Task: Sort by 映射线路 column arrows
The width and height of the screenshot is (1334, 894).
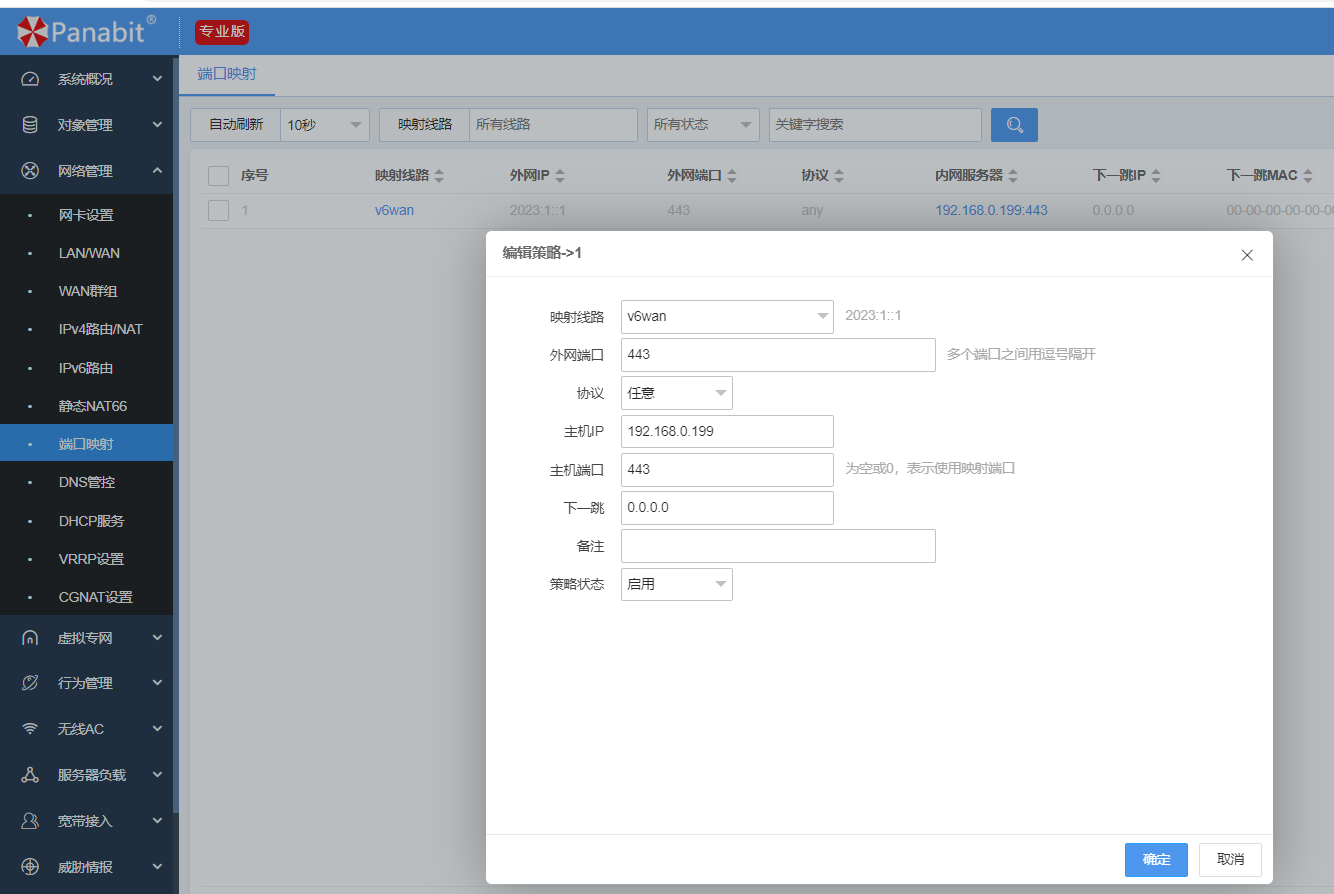Action: click(439, 176)
